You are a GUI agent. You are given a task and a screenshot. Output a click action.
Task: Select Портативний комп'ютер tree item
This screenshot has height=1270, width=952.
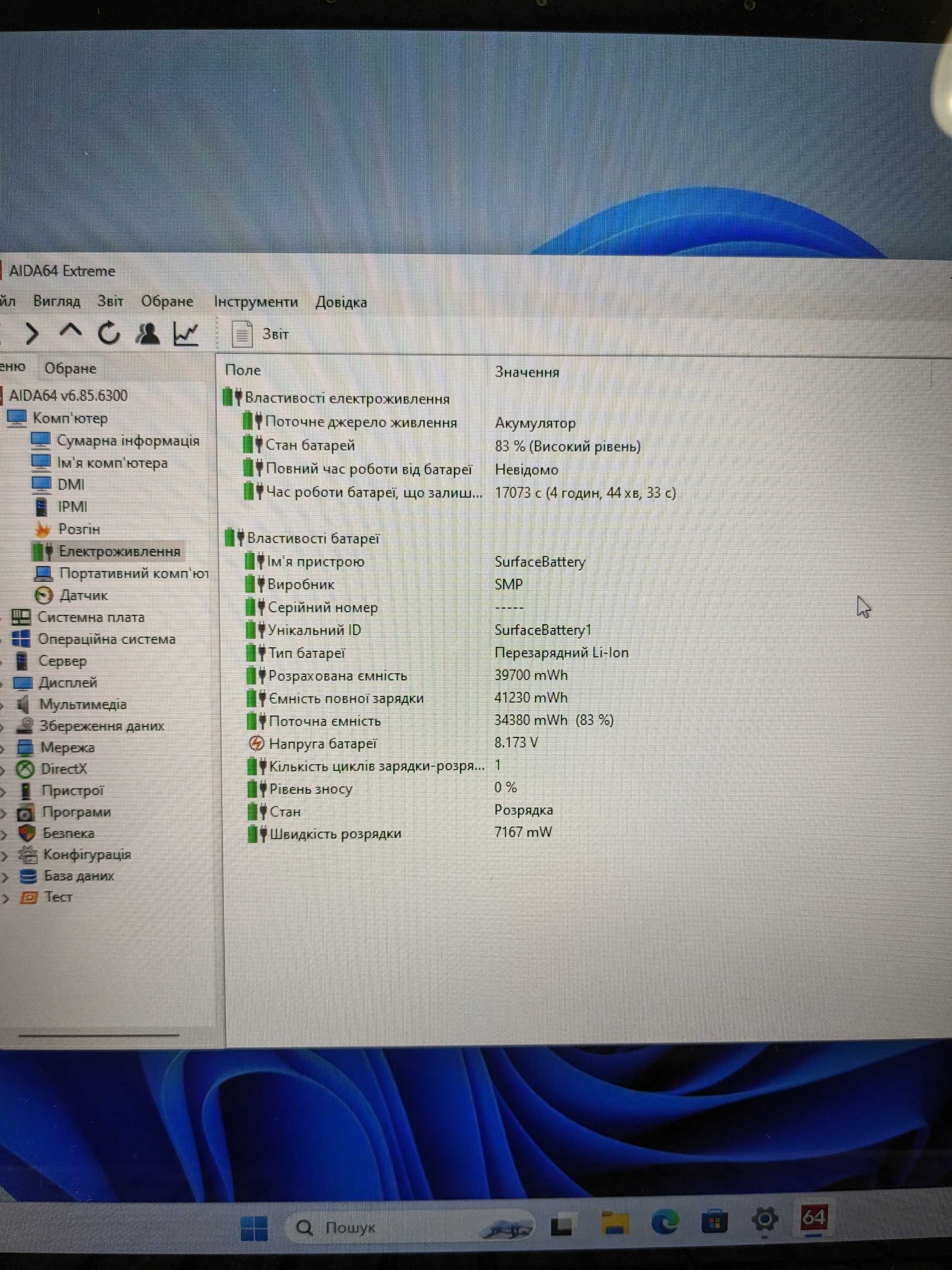coord(134,573)
